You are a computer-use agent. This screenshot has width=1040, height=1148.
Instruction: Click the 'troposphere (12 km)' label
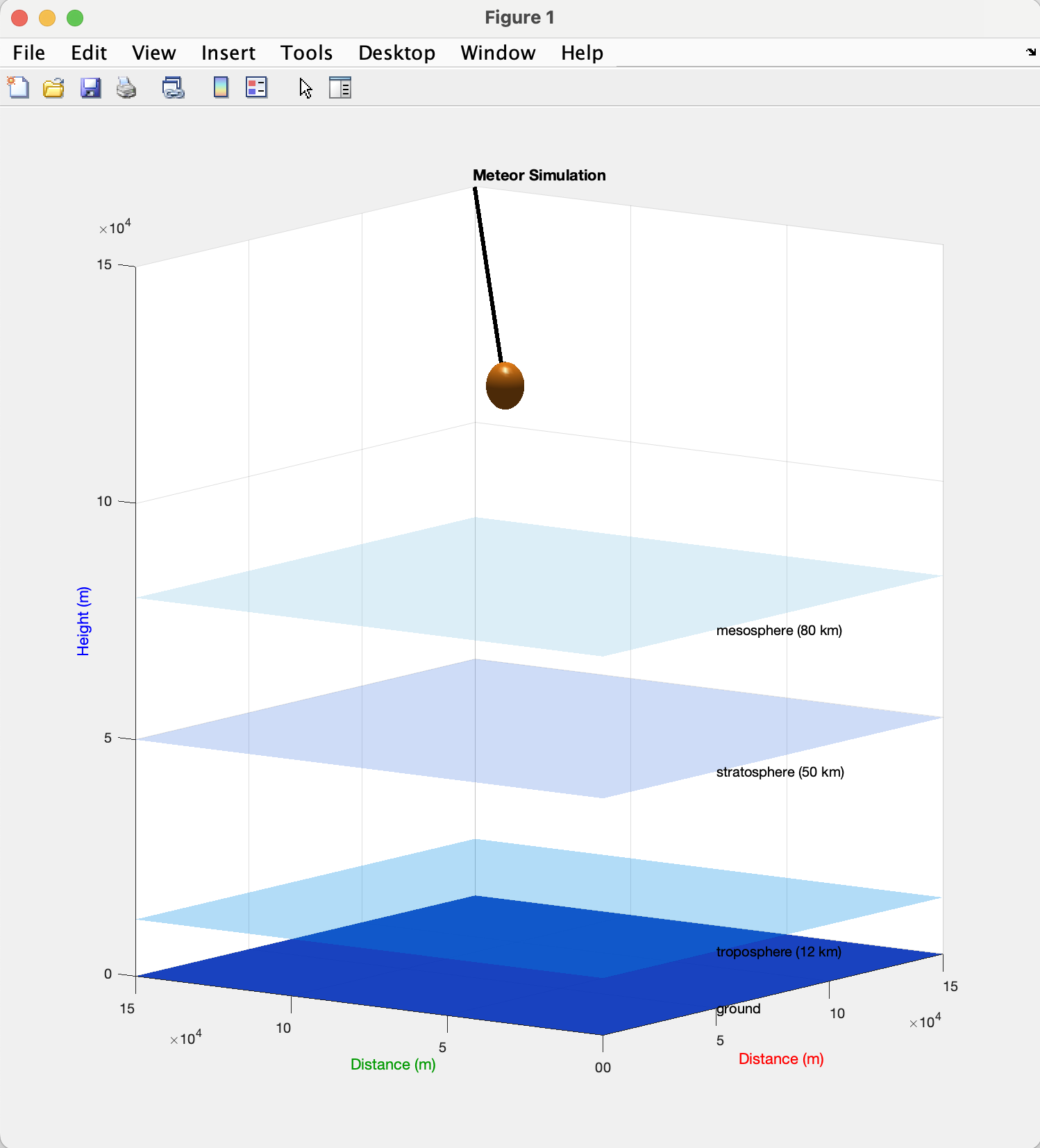779,952
